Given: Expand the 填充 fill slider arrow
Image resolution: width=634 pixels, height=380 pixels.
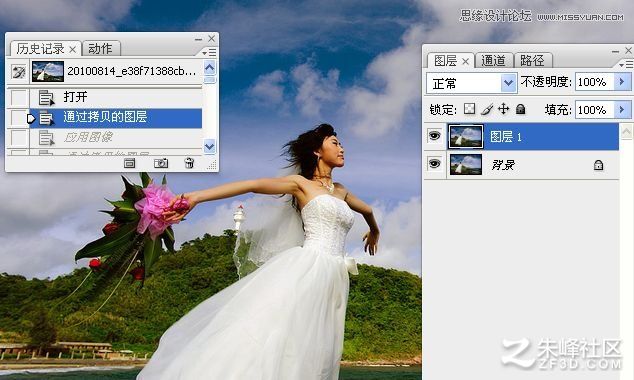Looking at the screenshot, I should tap(622, 109).
